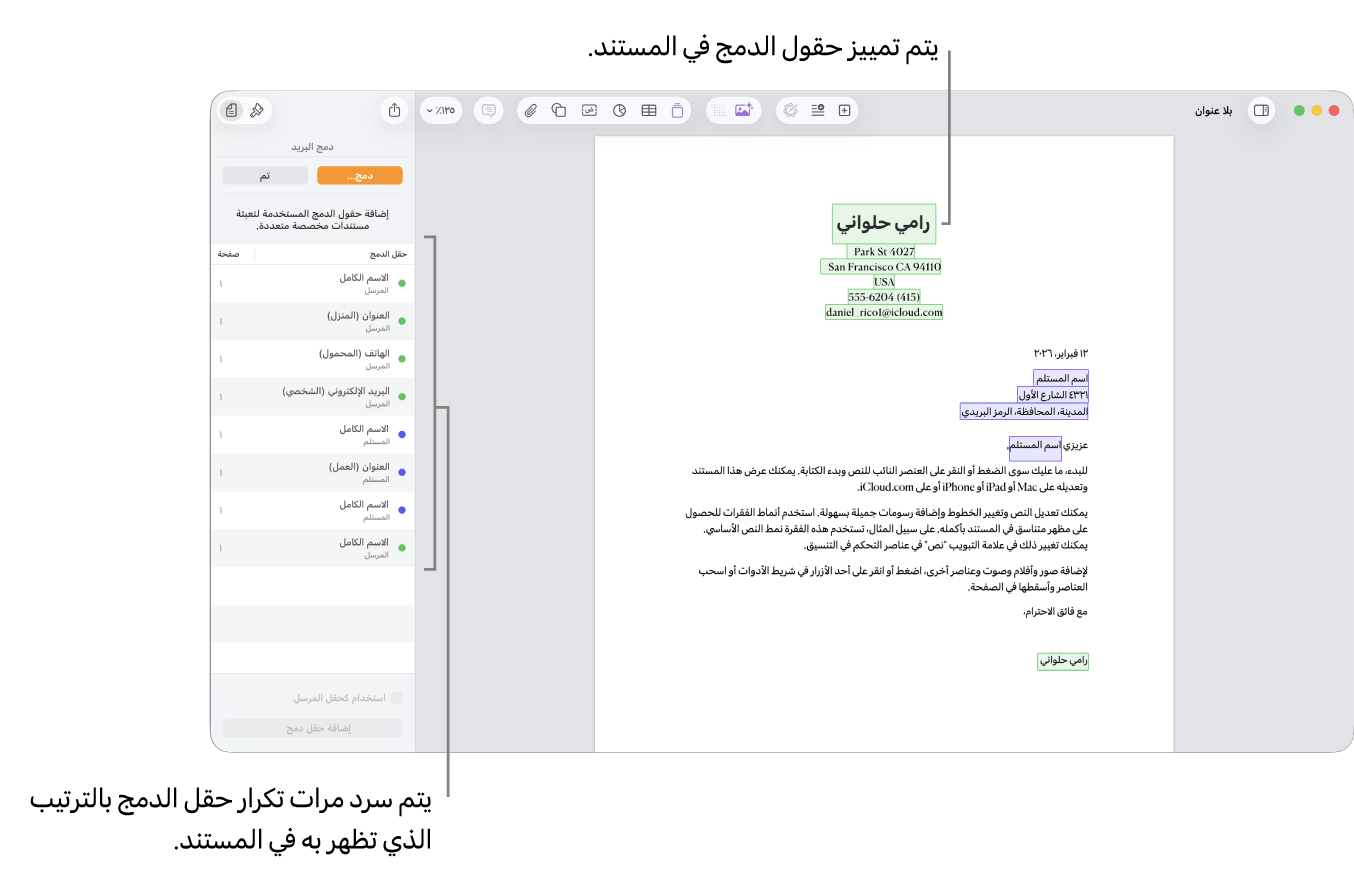Click the ٤٣٢١ الشارع الأول field
1354x883 pixels.
point(1053,395)
